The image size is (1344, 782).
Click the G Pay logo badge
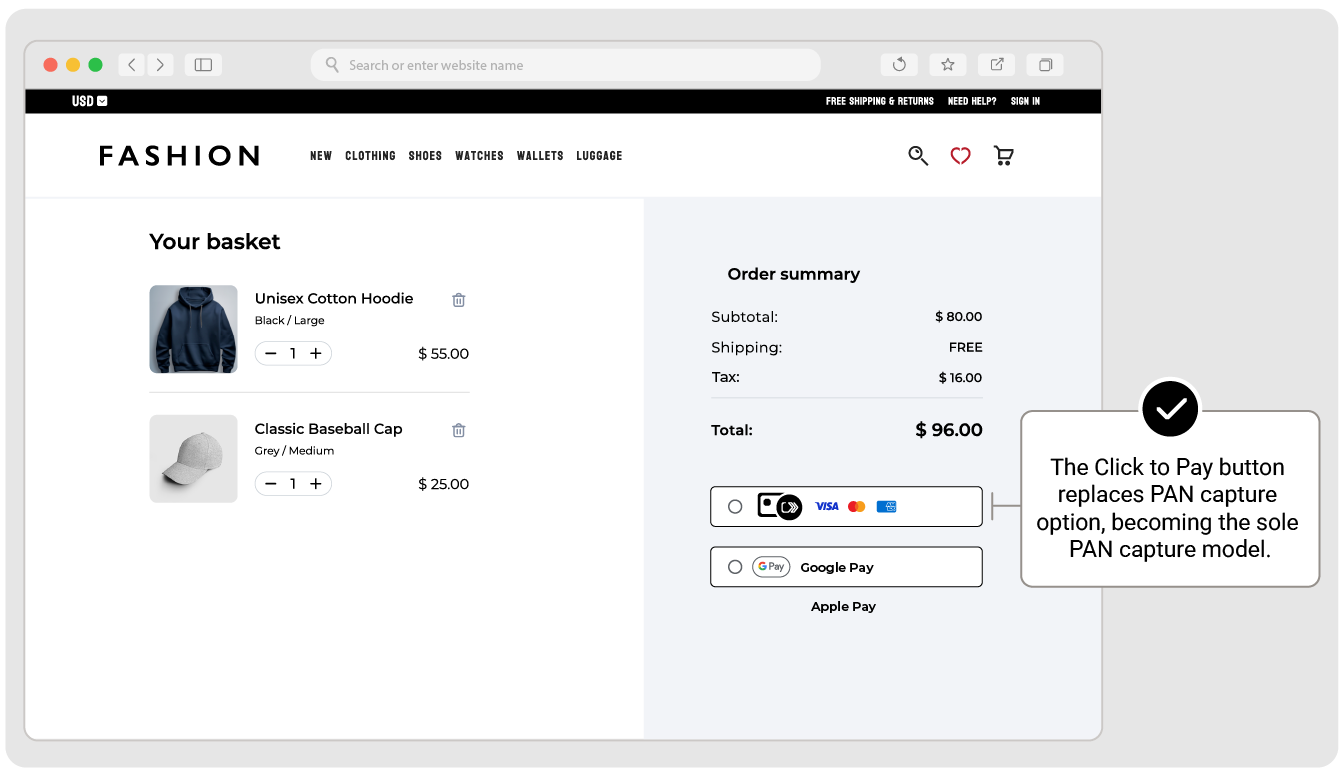[771, 567]
